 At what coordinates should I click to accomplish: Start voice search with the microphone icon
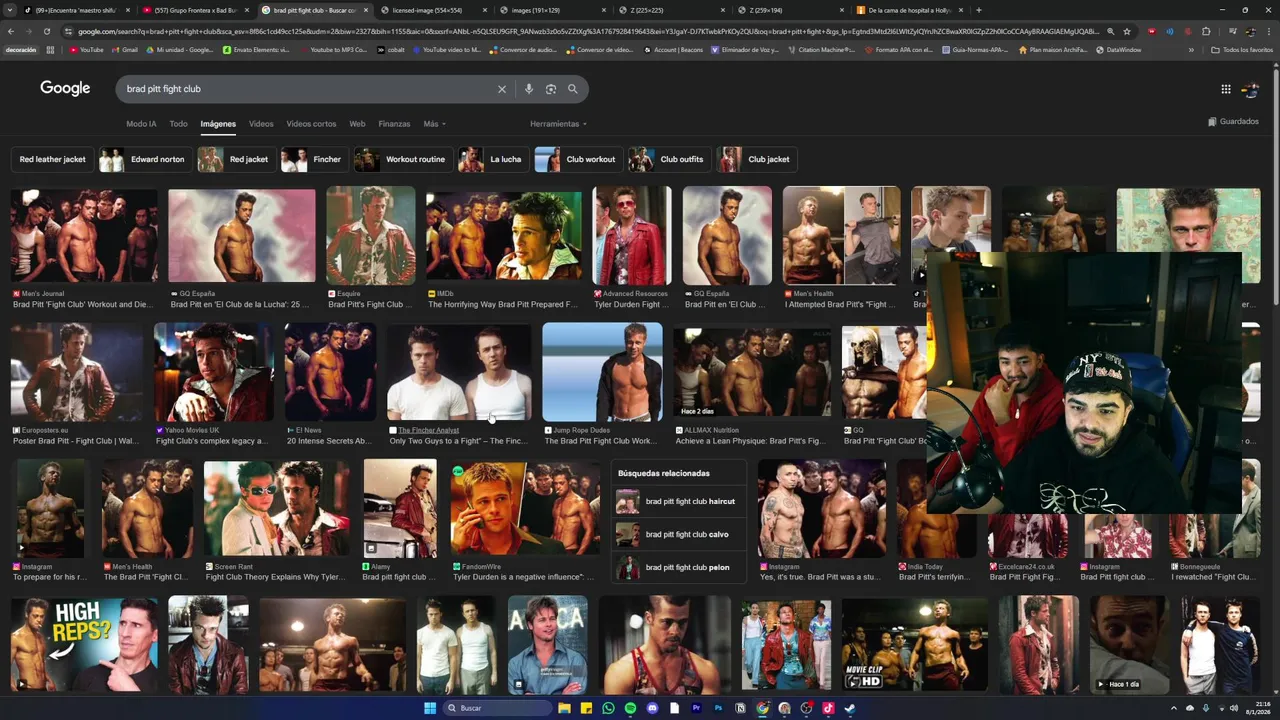(x=529, y=89)
